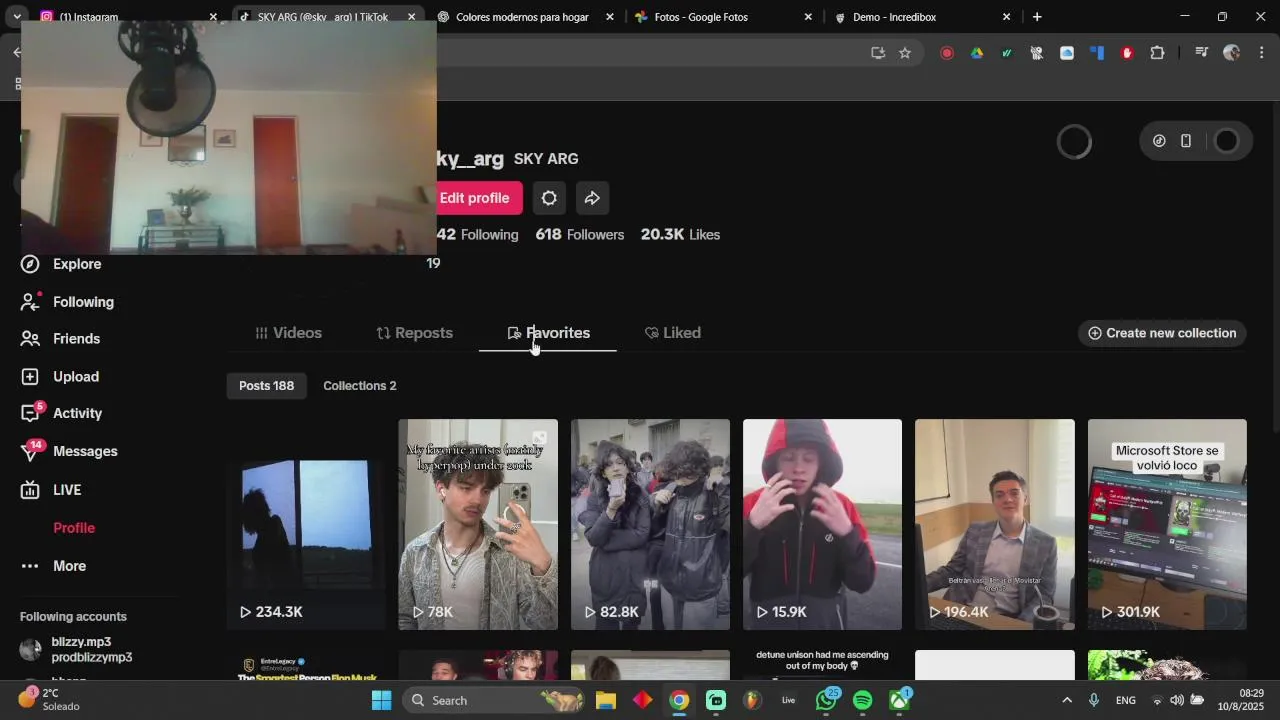Switch to the Videos tab

click(288, 333)
